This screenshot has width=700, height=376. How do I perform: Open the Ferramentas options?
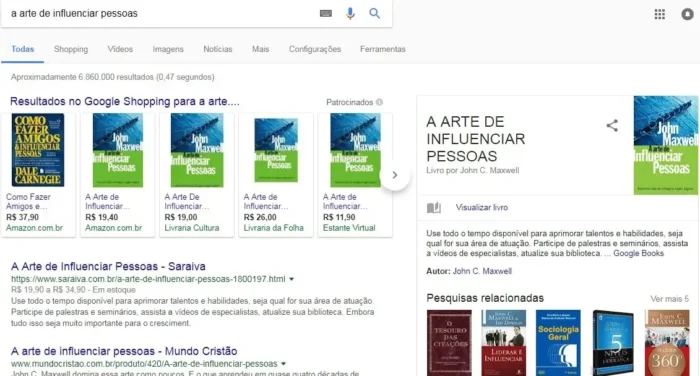[383, 49]
